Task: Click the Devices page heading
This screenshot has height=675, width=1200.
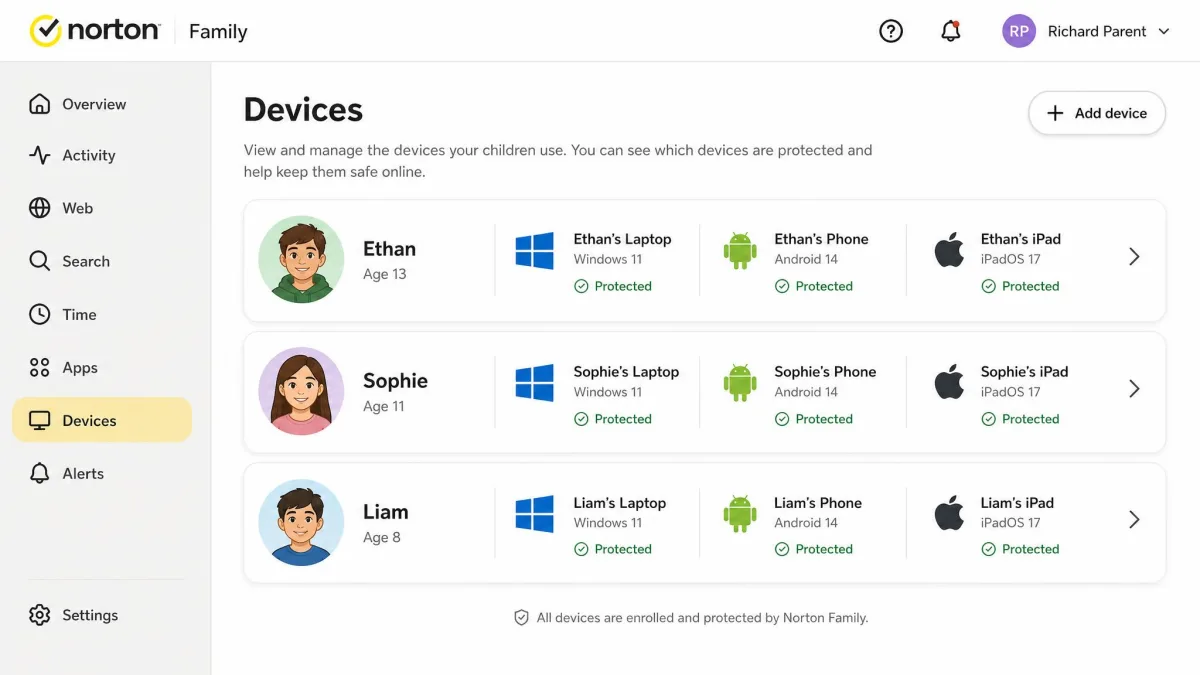Action: click(303, 110)
